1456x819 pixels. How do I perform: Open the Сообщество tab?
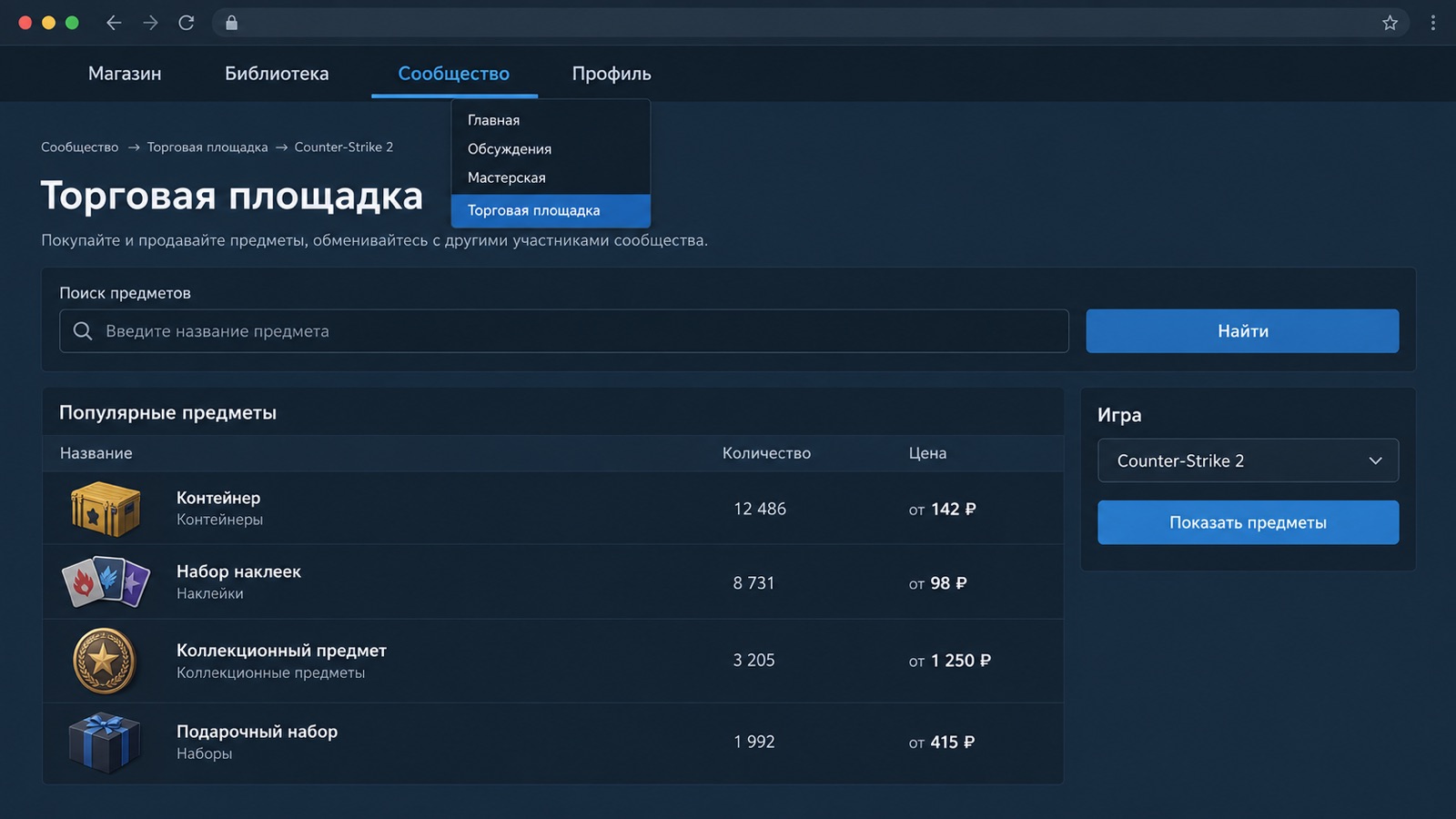[454, 74]
